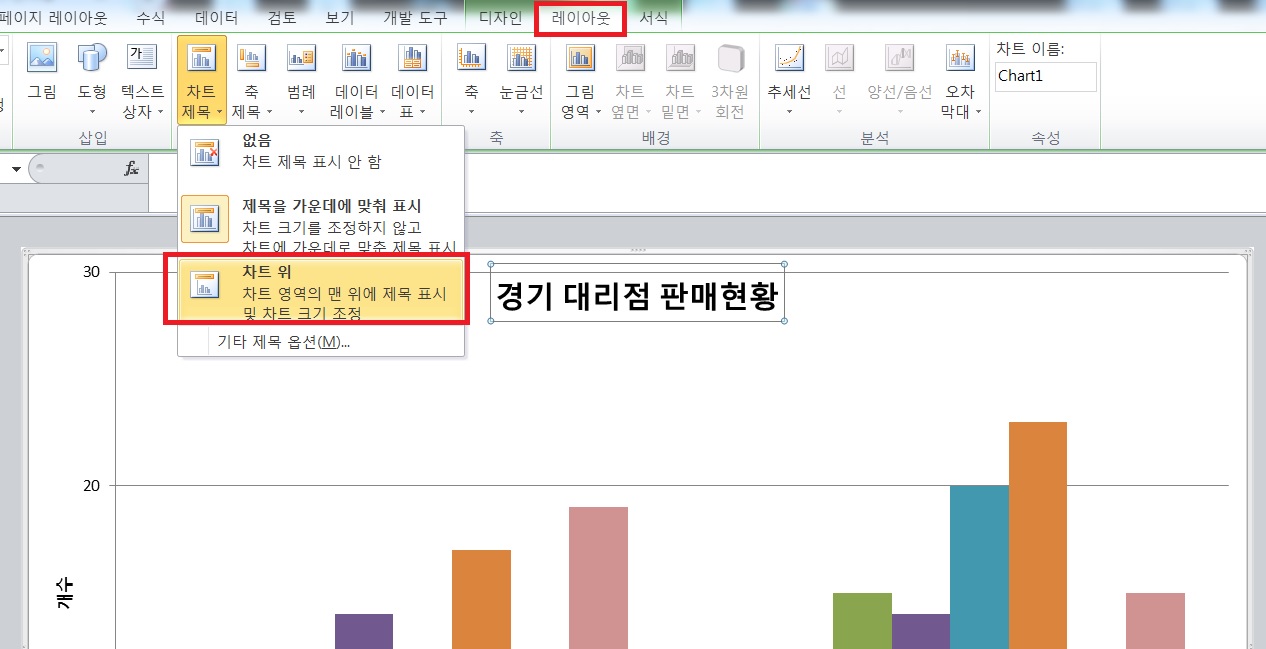The width and height of the screenshot is (1266, 649).
Task: Expand the 범례 legend dropdown
Action: point(301,78)
